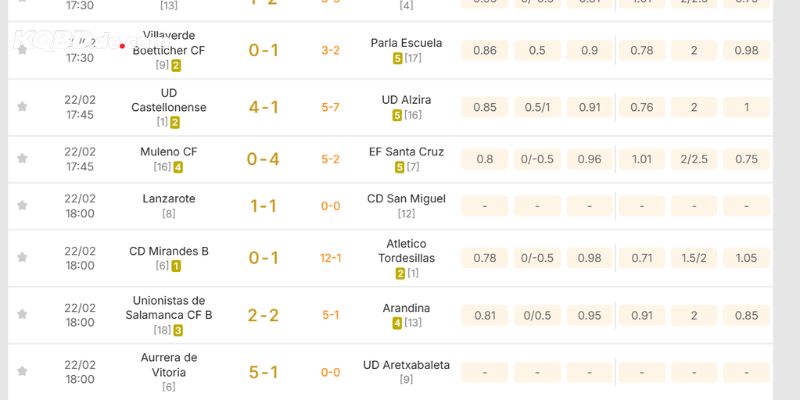Click yellow card badge beside Muleno CF
This screenshot has width=800, height=400.
pyautogui.click(x=178, y=167)
